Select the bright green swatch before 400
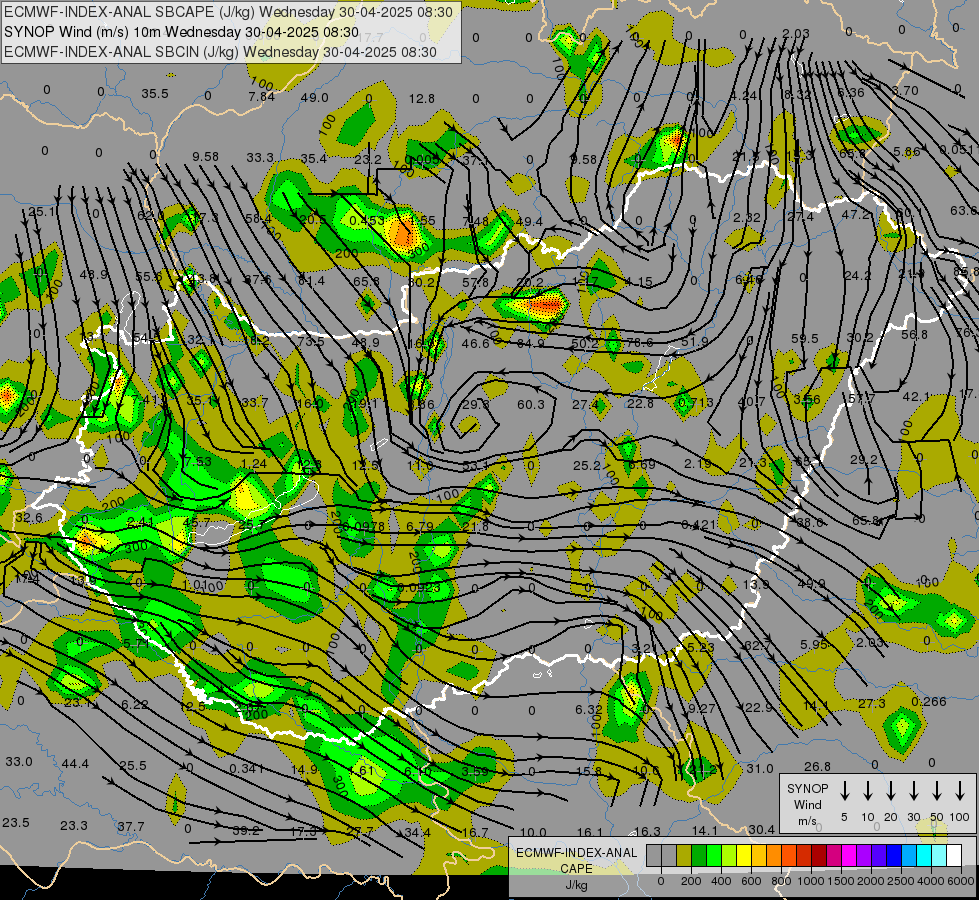Viewport: 979px width, 900px height. pos(714,856)
